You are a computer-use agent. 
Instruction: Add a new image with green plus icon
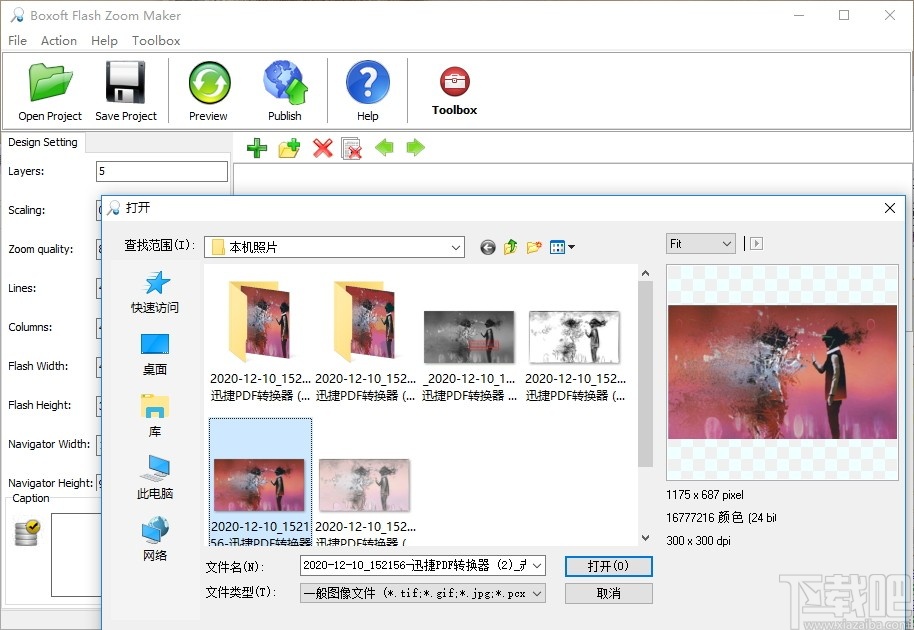[256, 148]
